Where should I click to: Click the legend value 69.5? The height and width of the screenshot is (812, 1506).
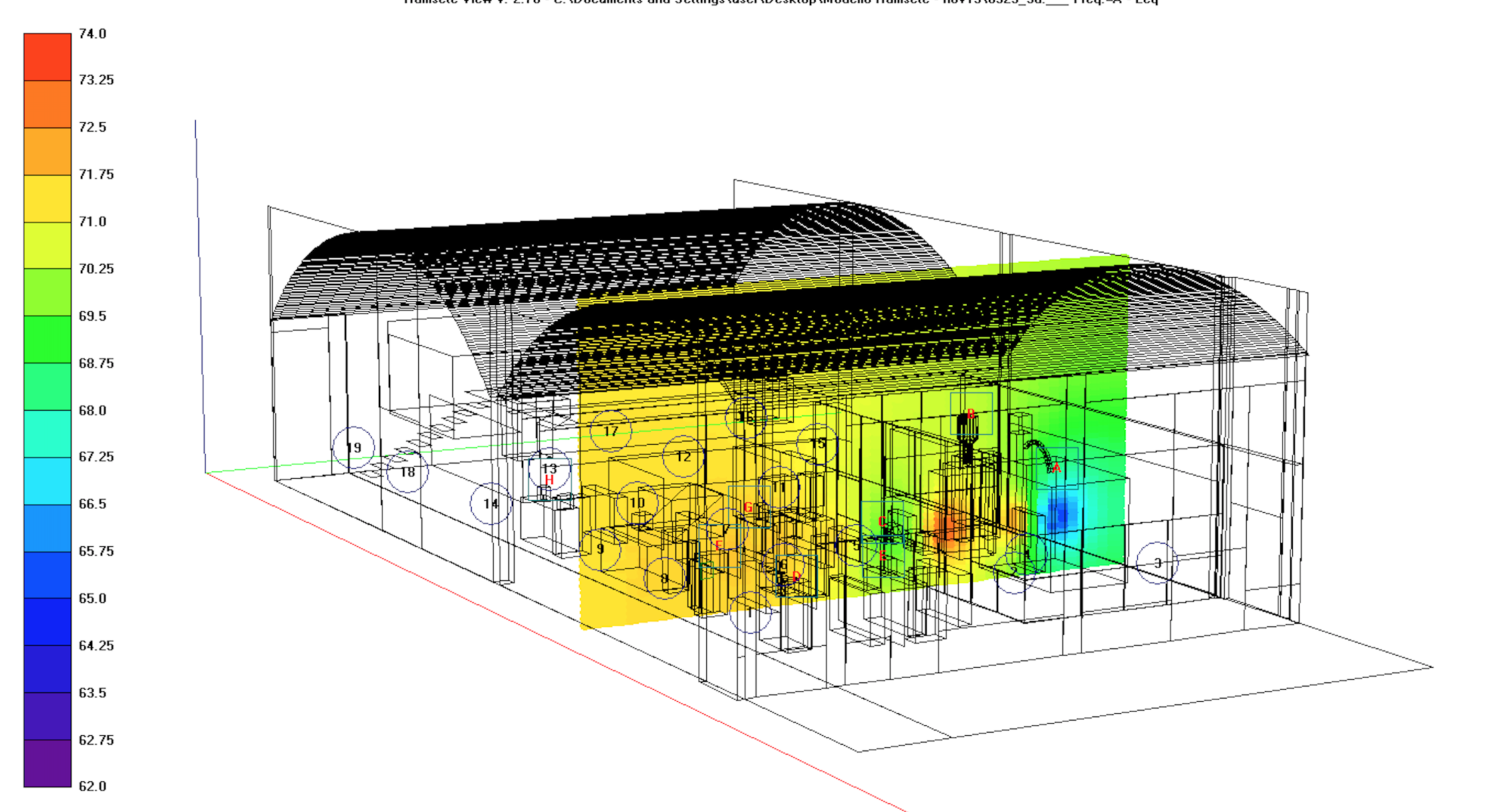(x=92, y=316)
